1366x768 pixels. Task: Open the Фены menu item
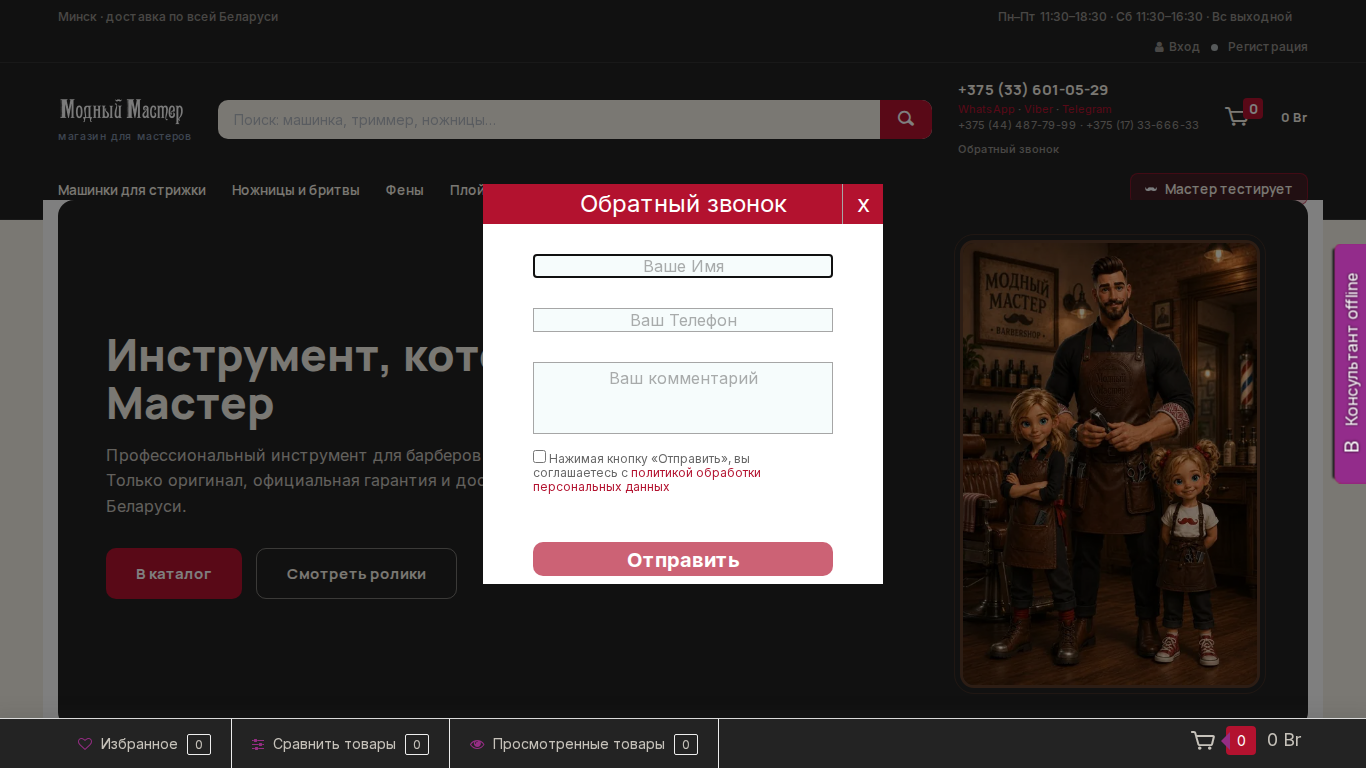pyautogui.click(x=405, y=190)
